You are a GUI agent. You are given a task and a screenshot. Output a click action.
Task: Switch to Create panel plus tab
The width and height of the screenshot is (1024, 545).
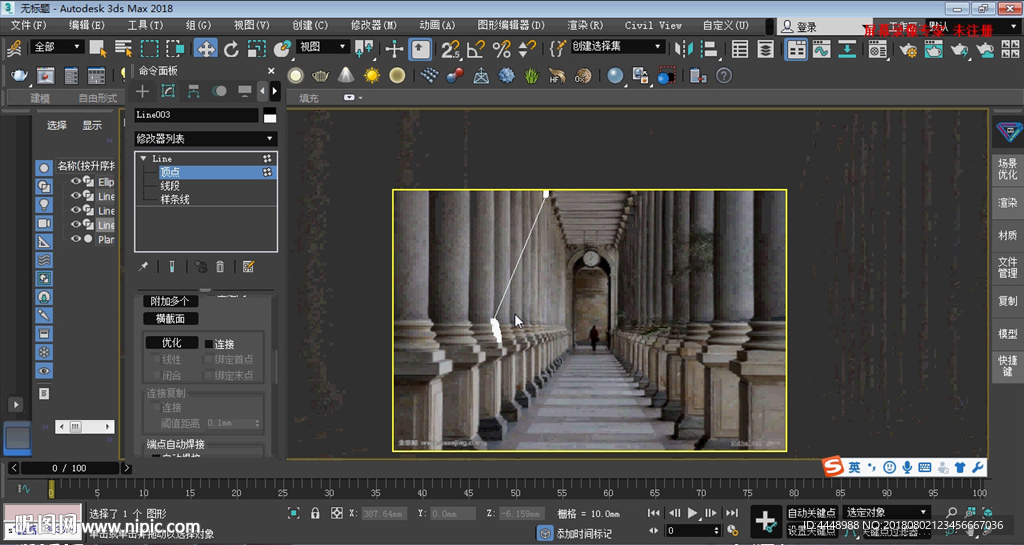point(142,91)
